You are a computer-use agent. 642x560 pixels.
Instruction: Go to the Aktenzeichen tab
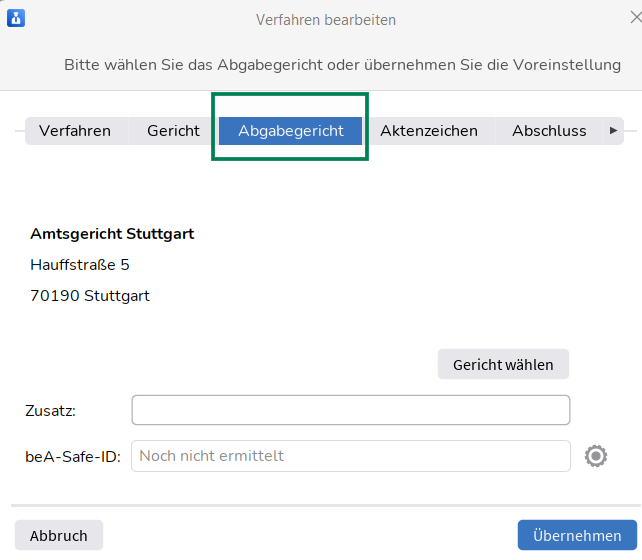[429, 131]
